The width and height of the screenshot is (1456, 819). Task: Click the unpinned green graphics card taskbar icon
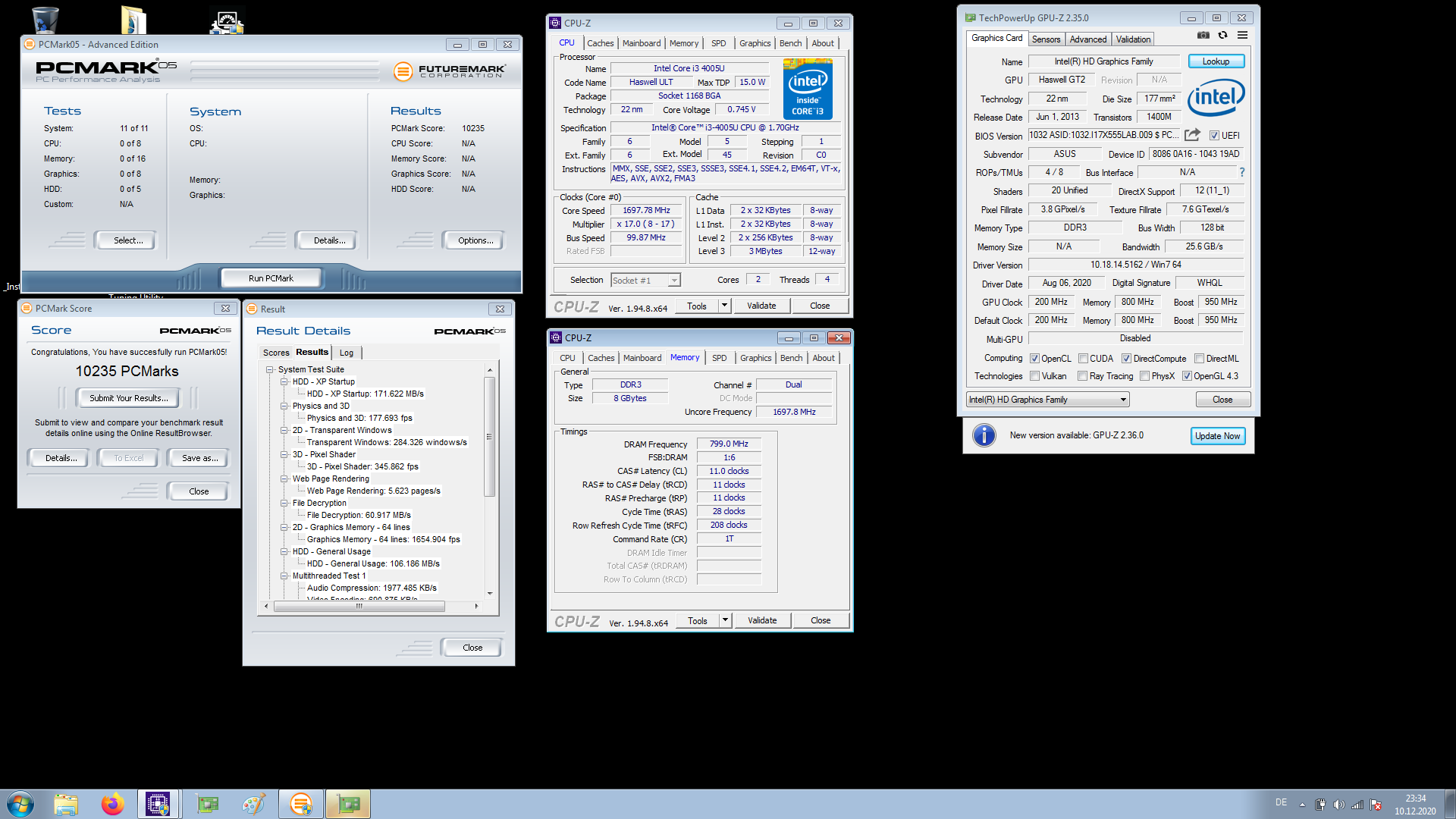tap(207, 804)
